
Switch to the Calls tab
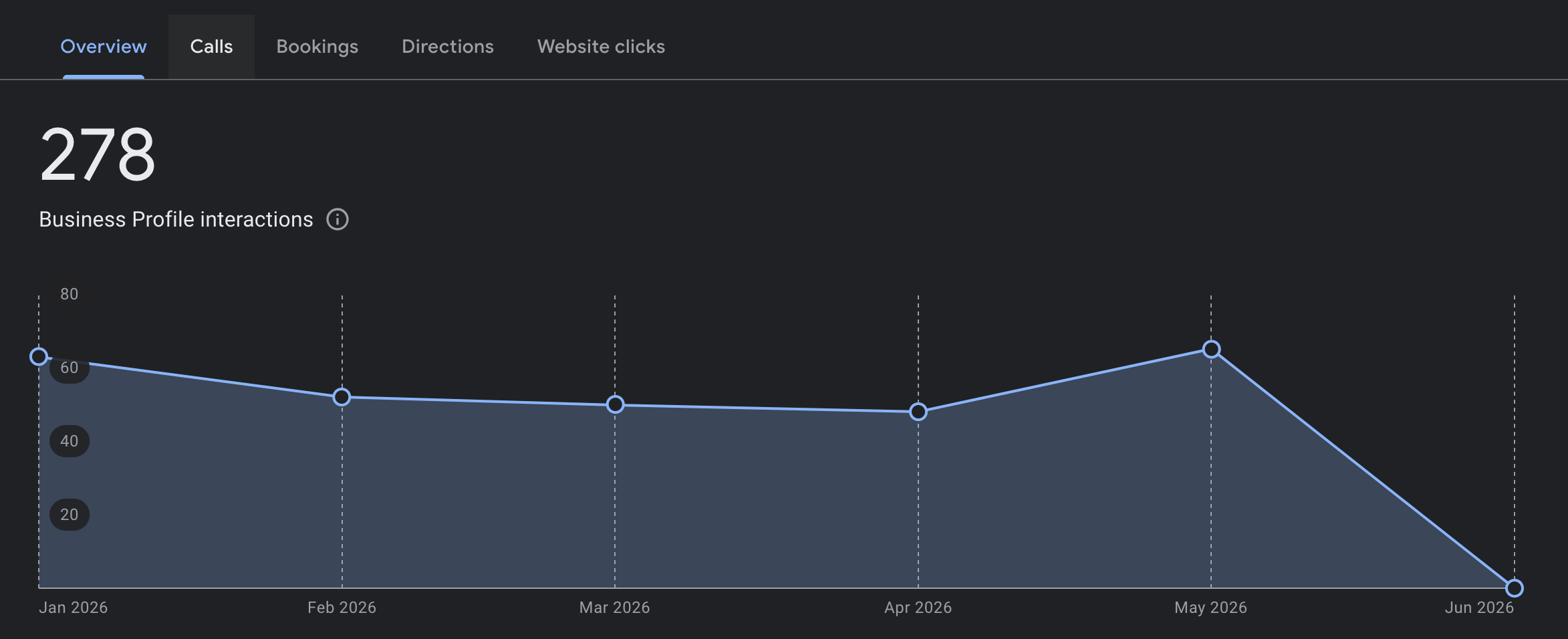pyautogui.click(x=211, y=47)
